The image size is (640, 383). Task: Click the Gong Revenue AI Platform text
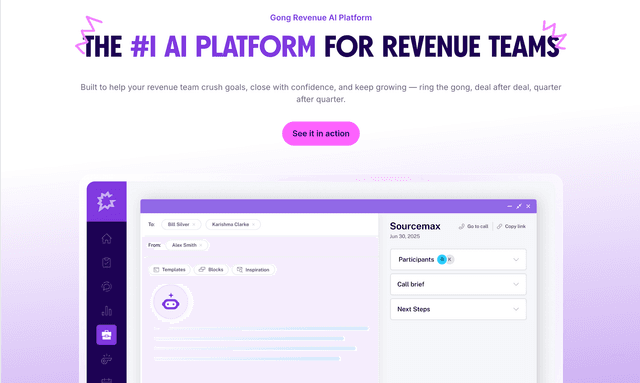[321, 18]
